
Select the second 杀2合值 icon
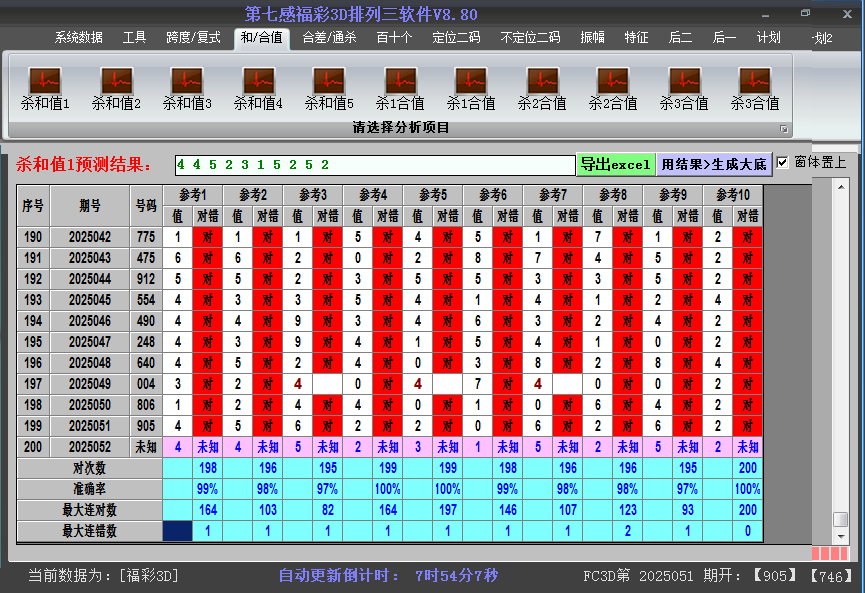point(613,88)
